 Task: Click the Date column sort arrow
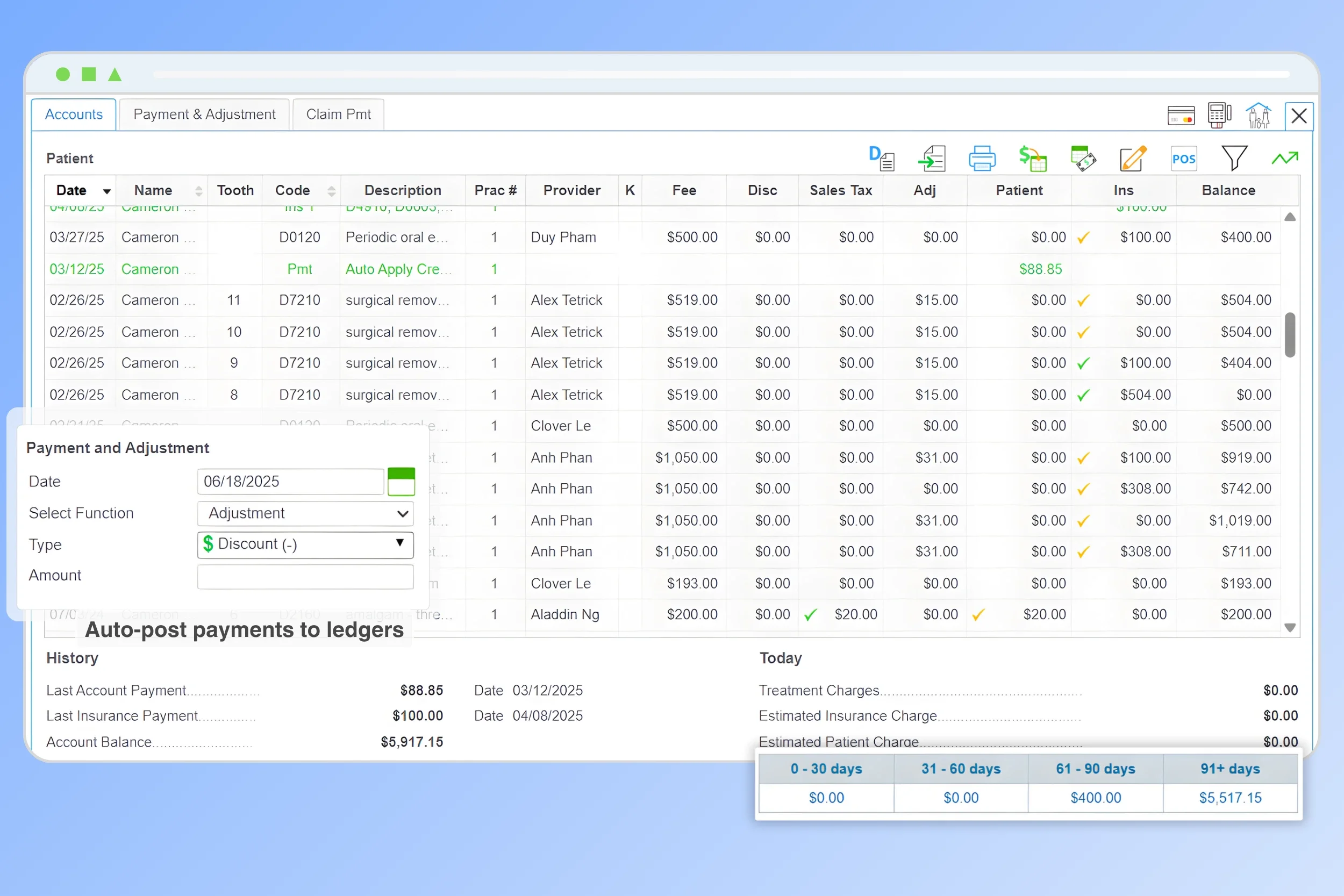coord(106,191)
